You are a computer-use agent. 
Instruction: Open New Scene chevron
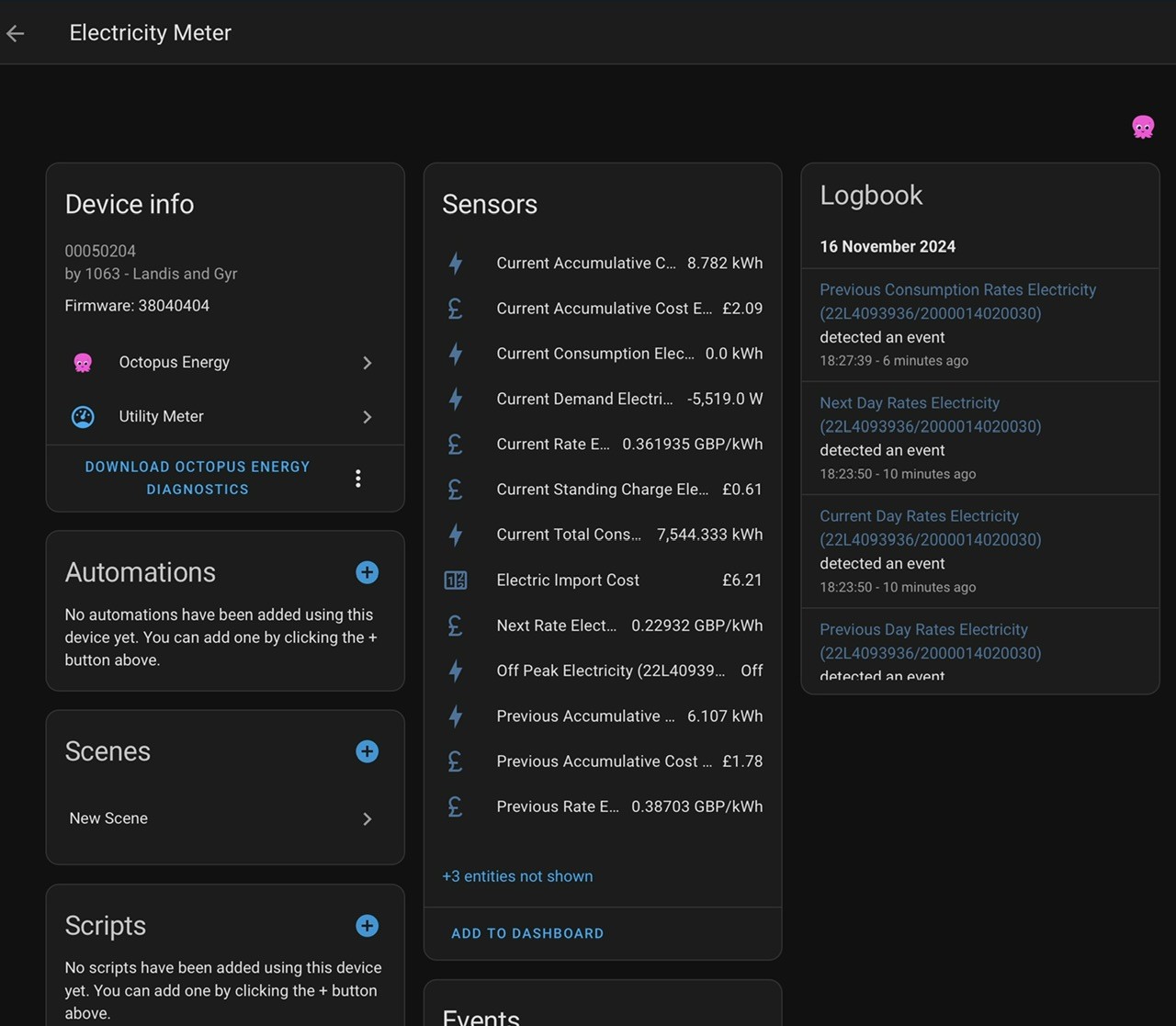click(367, 818)
